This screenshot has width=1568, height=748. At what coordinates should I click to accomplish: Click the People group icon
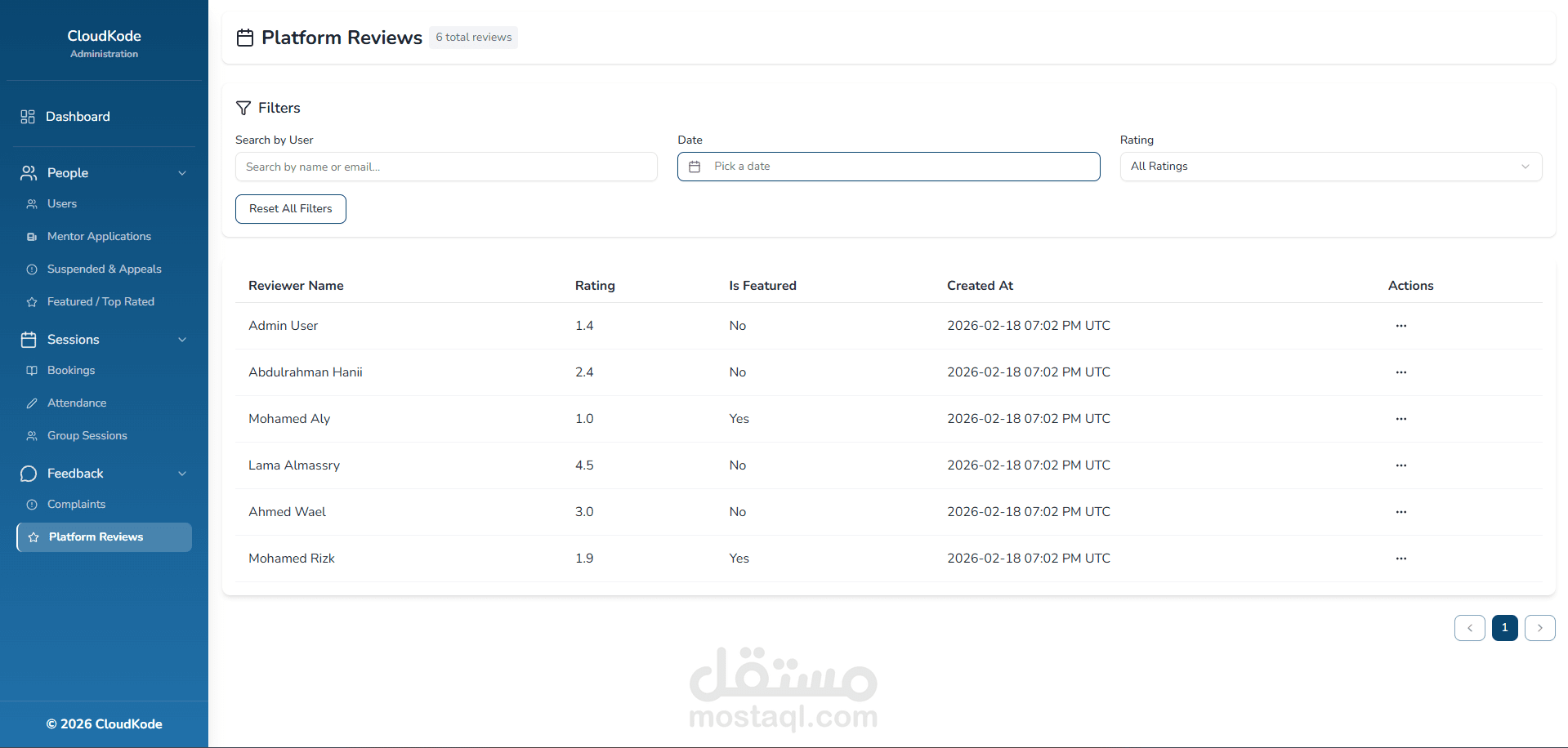29,173
